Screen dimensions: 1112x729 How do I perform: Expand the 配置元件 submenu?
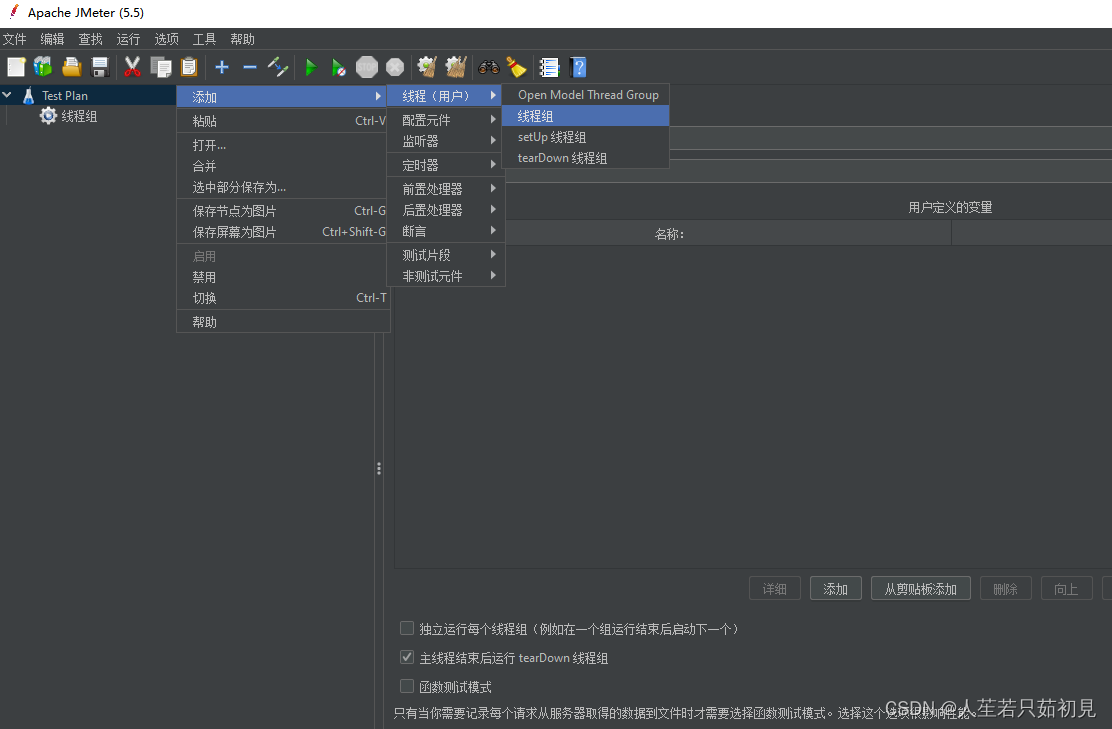445,120
